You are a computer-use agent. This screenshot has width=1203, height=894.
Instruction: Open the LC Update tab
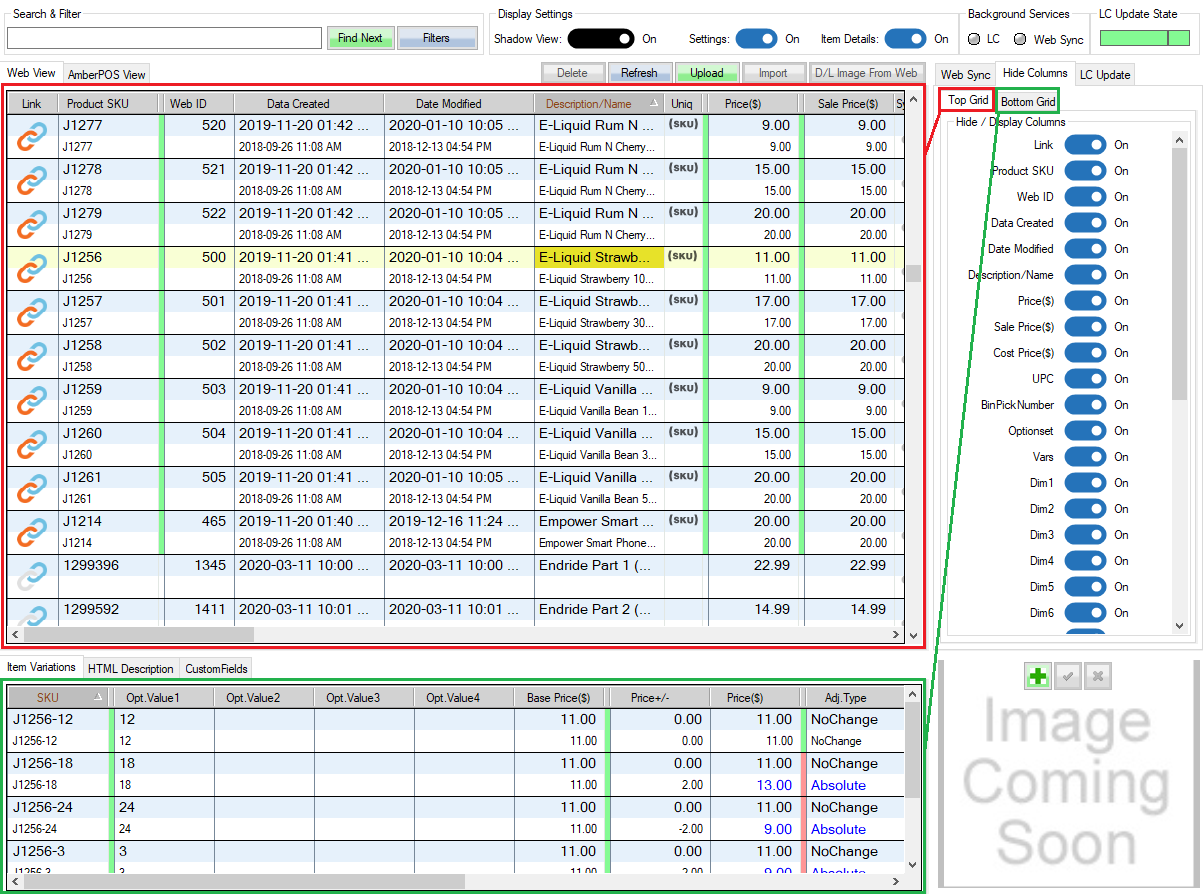click(x=1105, y=75)
